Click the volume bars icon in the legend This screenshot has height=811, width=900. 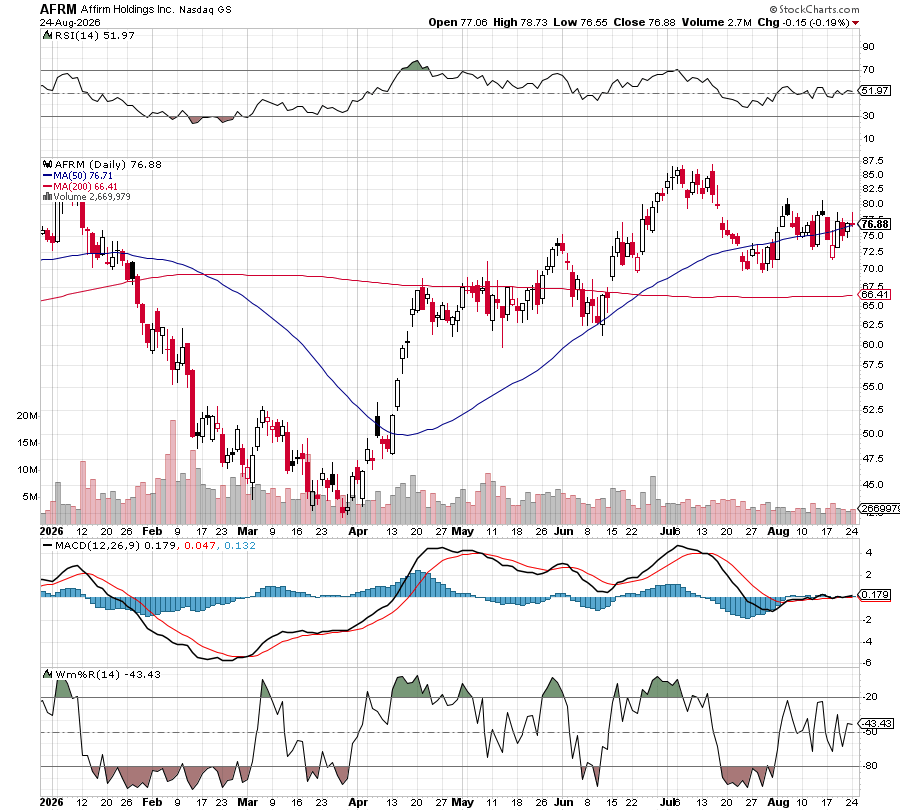pyautogui.click(x=48, y=197)
